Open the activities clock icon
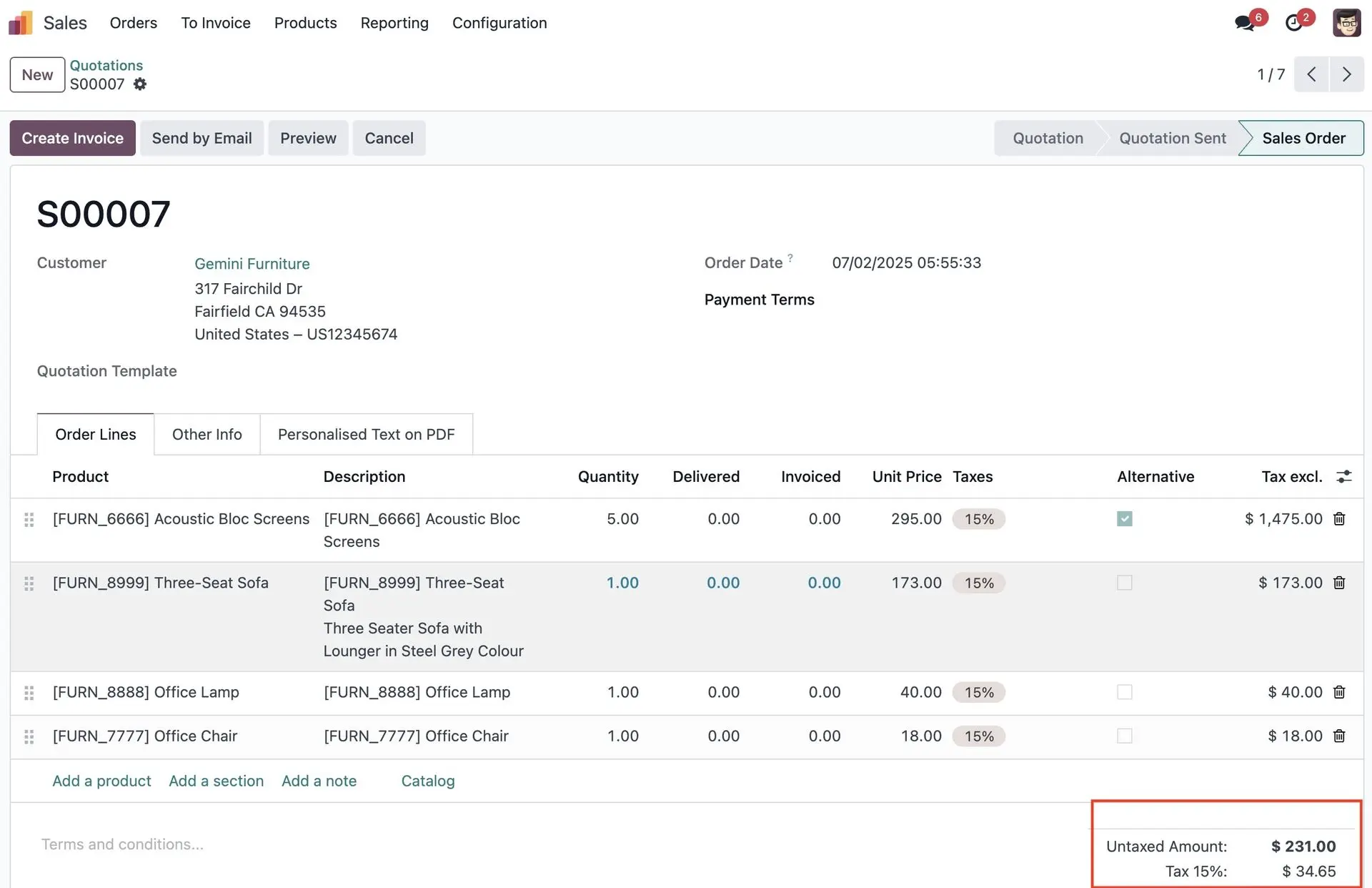1372x888 pixels. [x=1293, y=23]
